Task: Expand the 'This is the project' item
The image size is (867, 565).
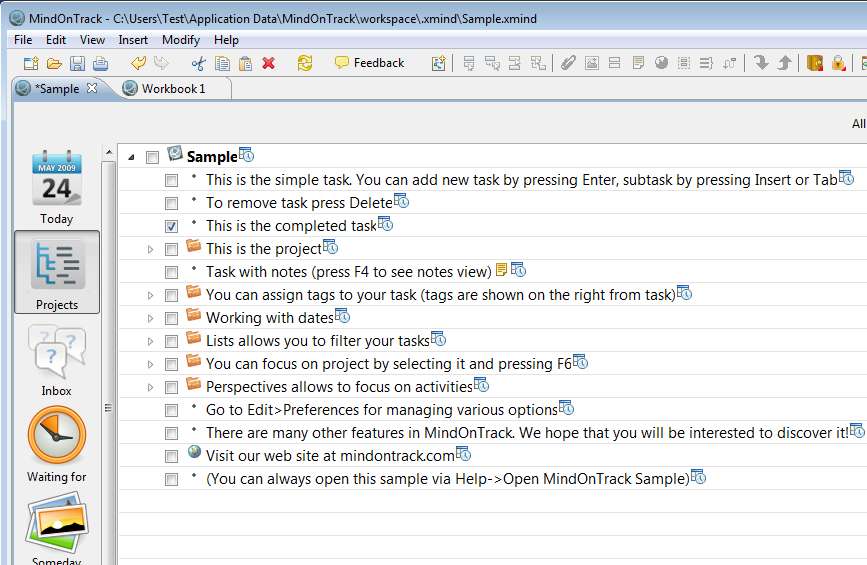Action: pyautogui.click(x=151, y=249)
